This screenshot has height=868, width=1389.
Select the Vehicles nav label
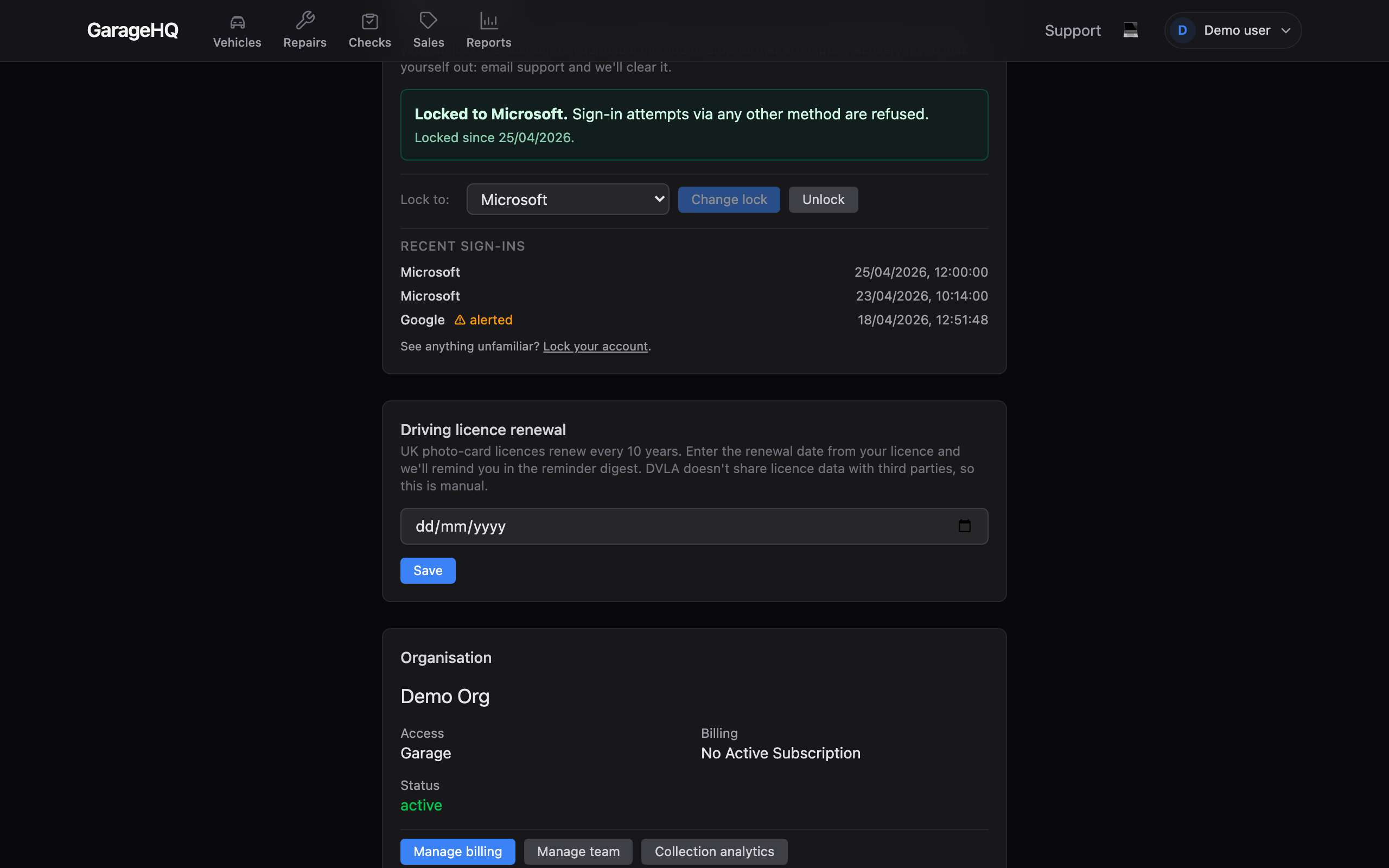(237, 42)
